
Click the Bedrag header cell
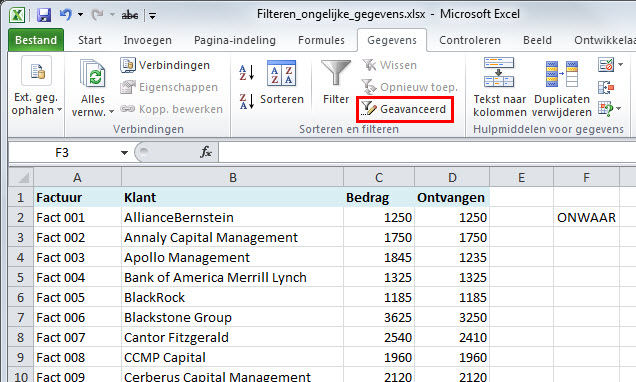(379, 197)
